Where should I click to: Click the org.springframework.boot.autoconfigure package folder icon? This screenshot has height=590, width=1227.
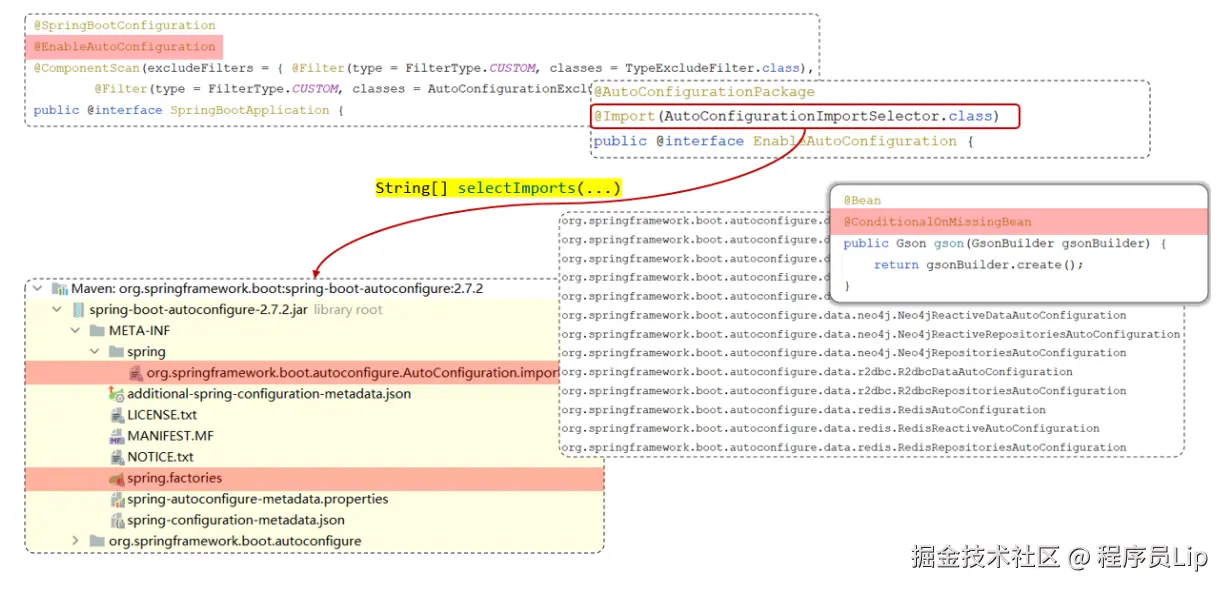coord(97,541)
